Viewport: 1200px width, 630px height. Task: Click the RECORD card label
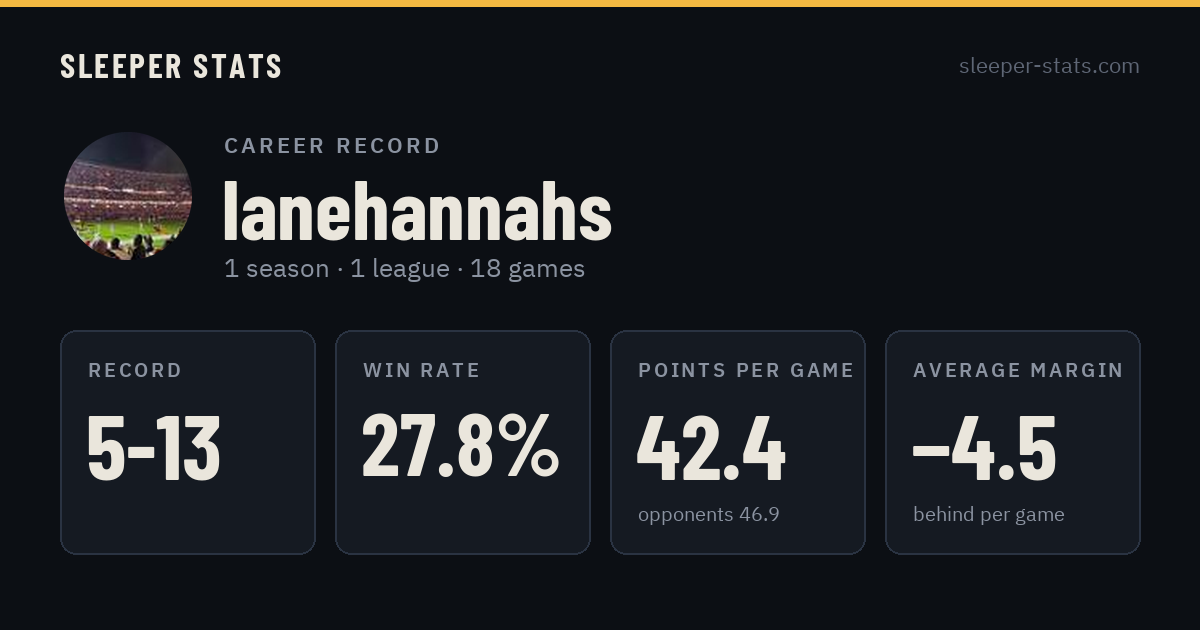tap(135, 370)
